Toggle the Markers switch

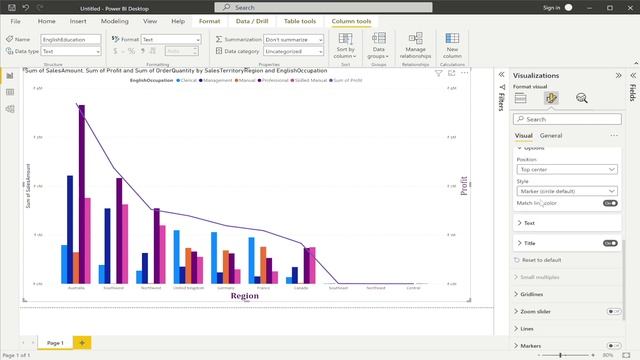click(x=614, y=346)
